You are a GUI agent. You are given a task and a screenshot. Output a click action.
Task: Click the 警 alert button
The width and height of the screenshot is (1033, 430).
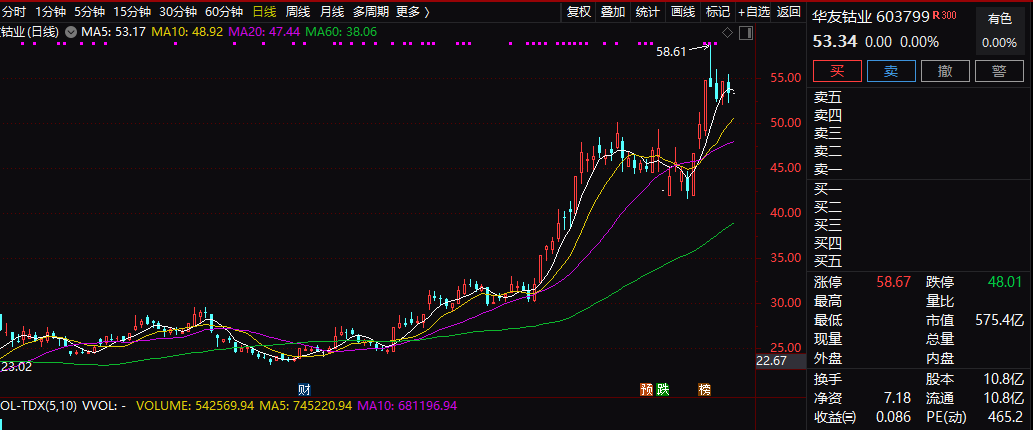click(998, 70)
